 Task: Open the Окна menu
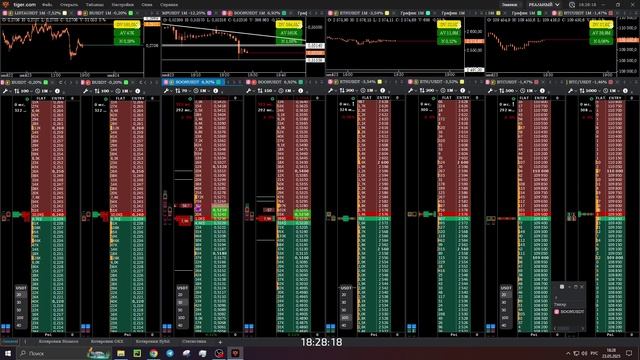point(147,4)
